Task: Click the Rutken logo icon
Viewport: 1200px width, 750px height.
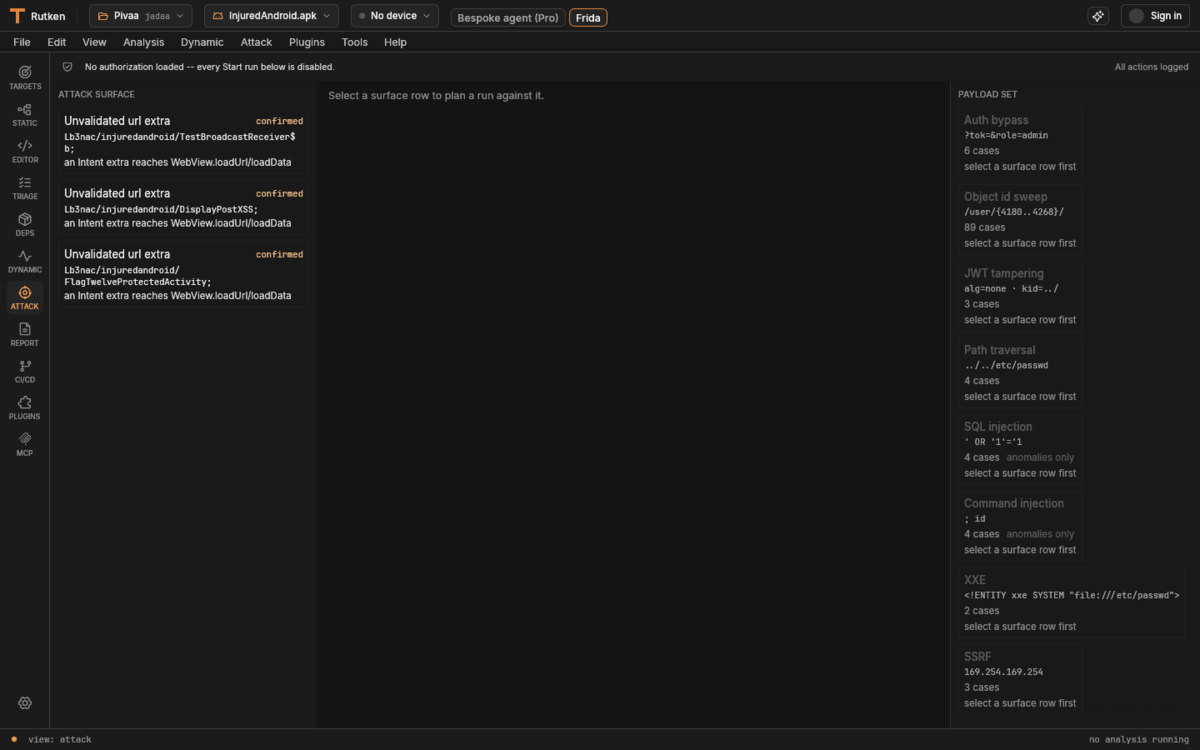Action: 17,16
